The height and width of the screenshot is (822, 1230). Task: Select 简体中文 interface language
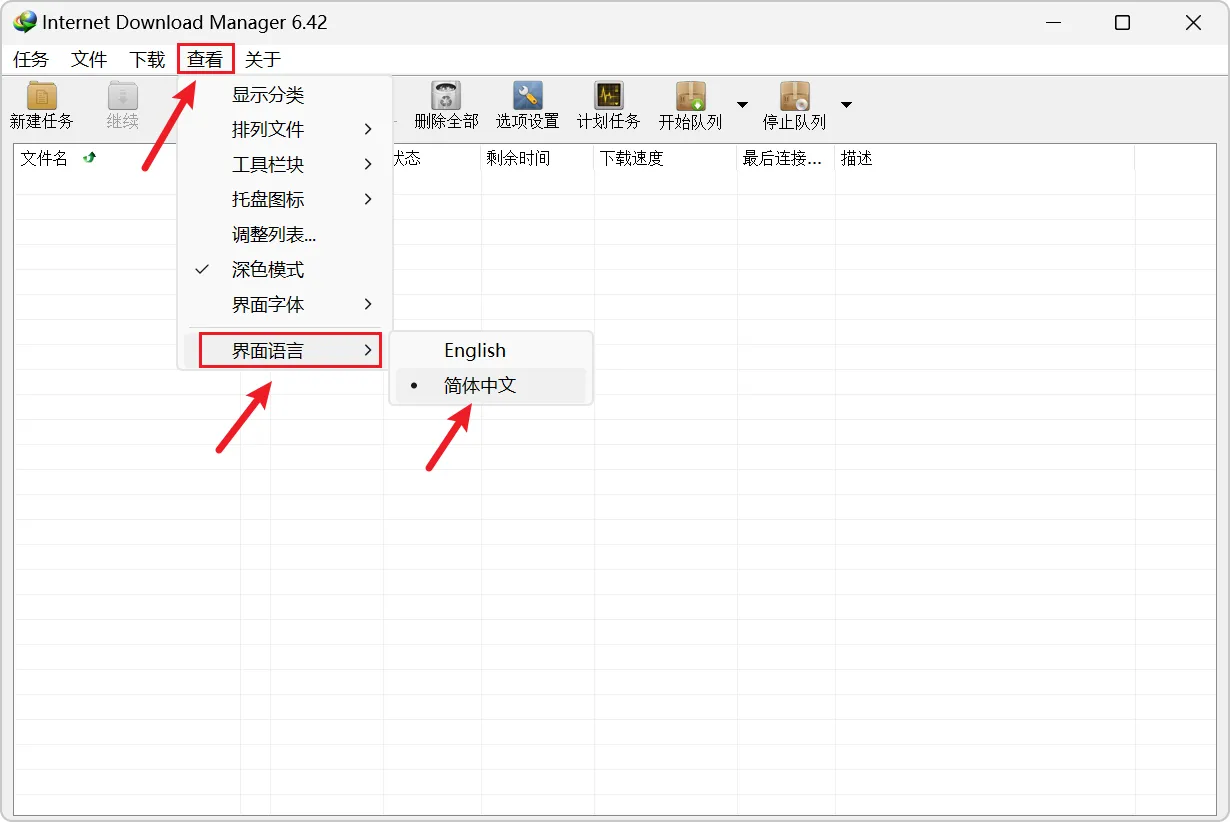[x=491, y=385]
